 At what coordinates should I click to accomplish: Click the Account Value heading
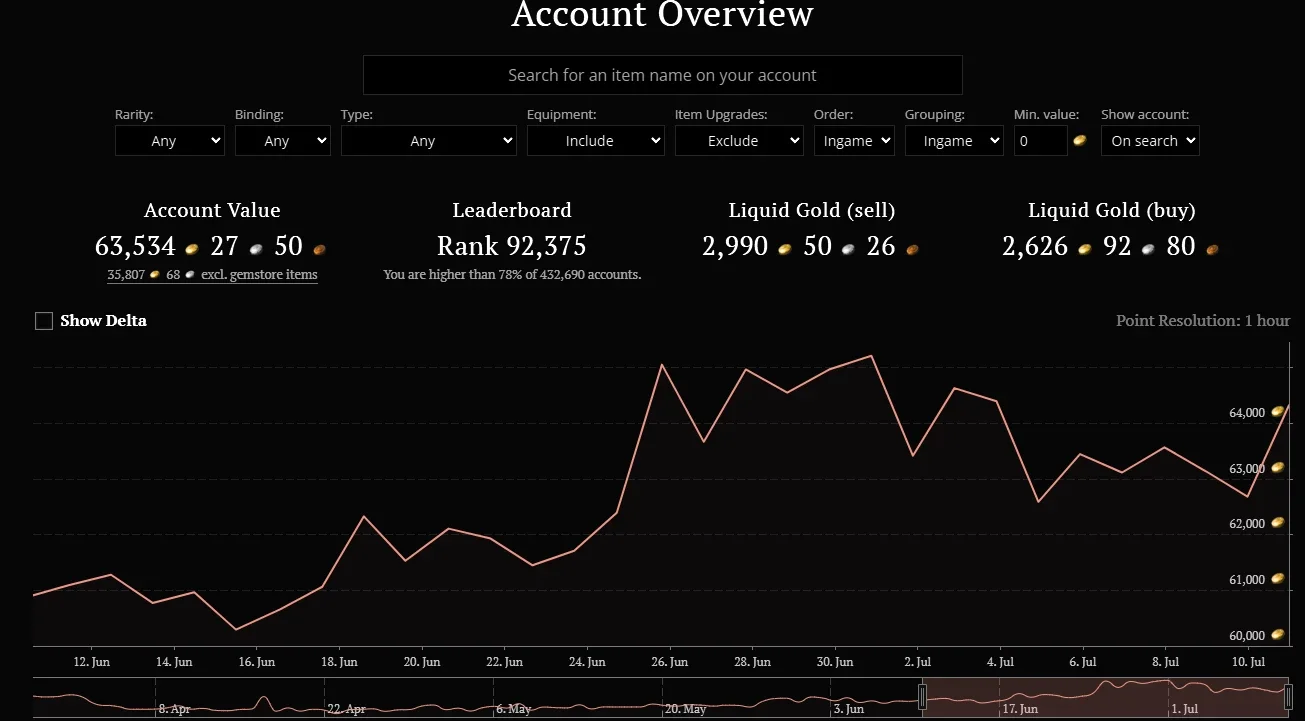pos(212,210)
